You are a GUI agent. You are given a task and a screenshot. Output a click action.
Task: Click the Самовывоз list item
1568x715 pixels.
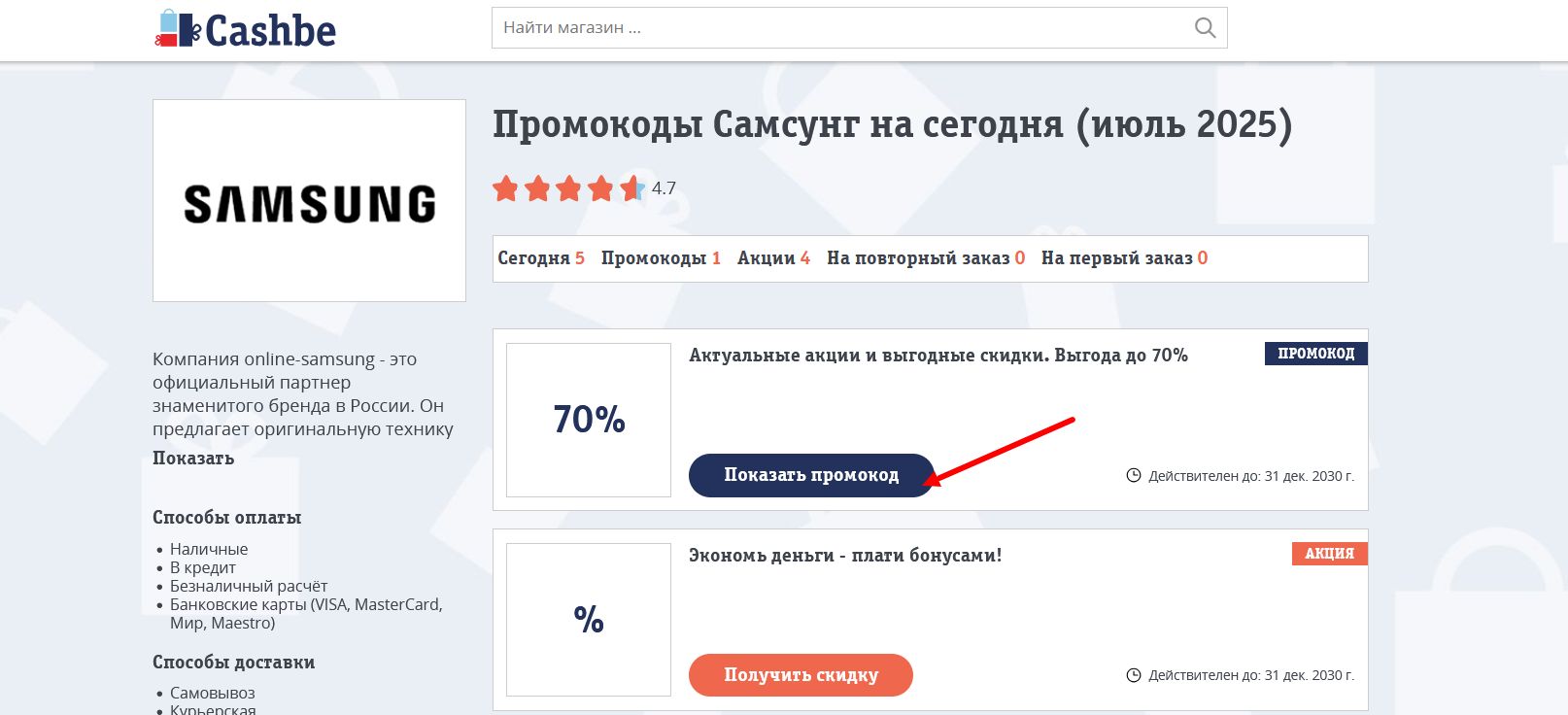coord(213,693)
